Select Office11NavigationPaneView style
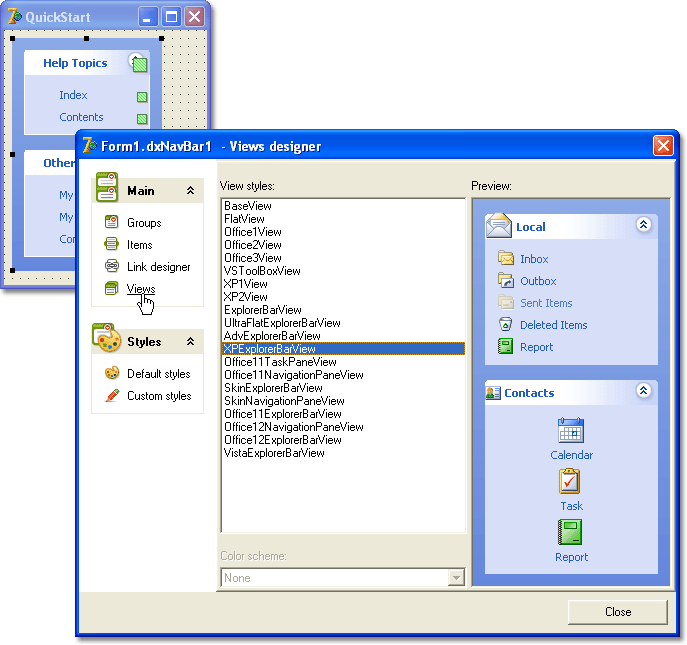 (294, 375)
